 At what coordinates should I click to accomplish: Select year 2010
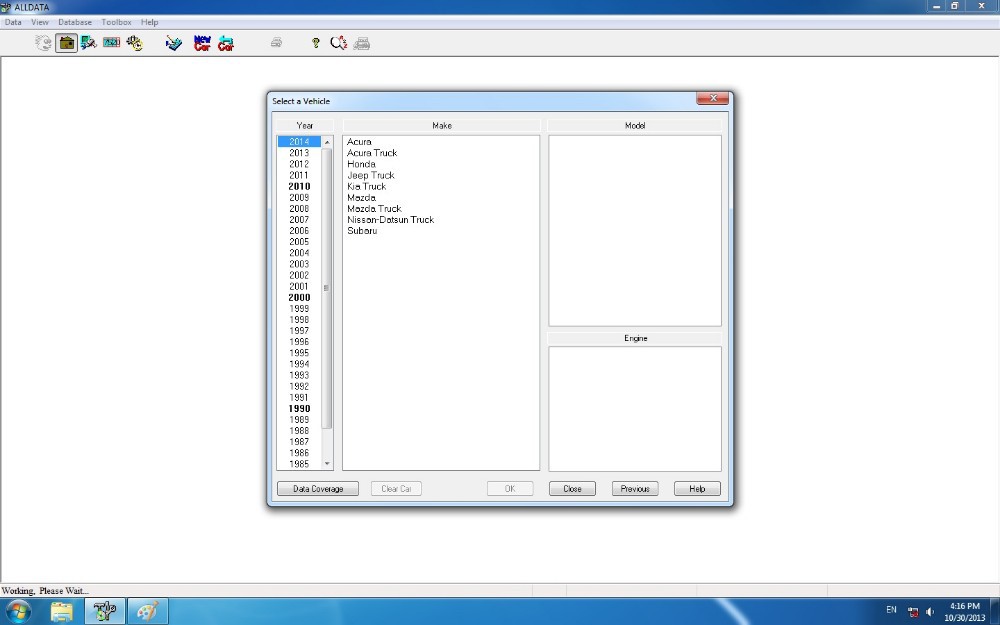(x=299, y=186)
